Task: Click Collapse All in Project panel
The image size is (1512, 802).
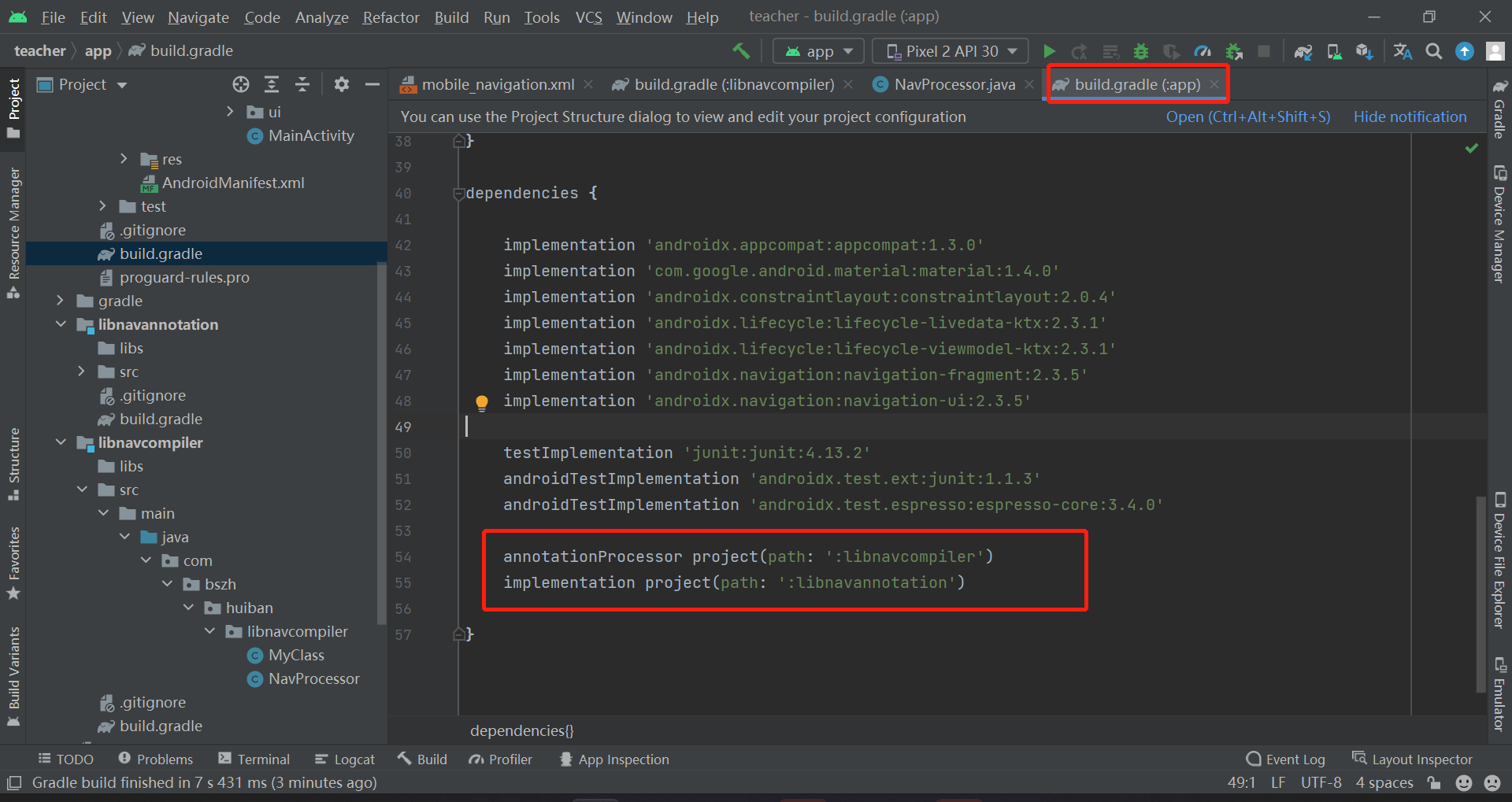Action: (302, 84)
